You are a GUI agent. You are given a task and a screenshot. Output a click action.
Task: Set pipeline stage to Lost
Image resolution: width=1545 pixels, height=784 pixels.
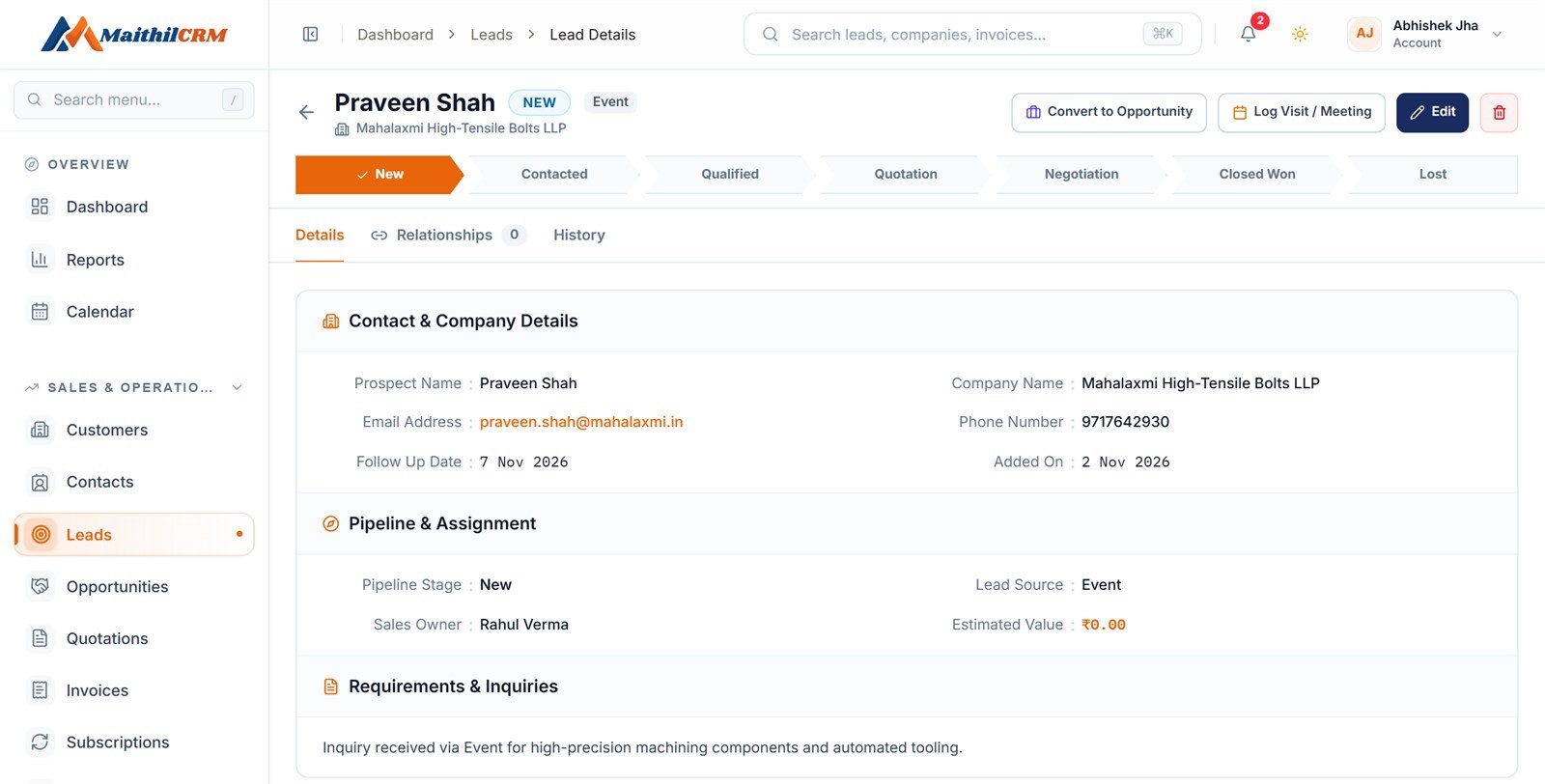point(1433,175)
